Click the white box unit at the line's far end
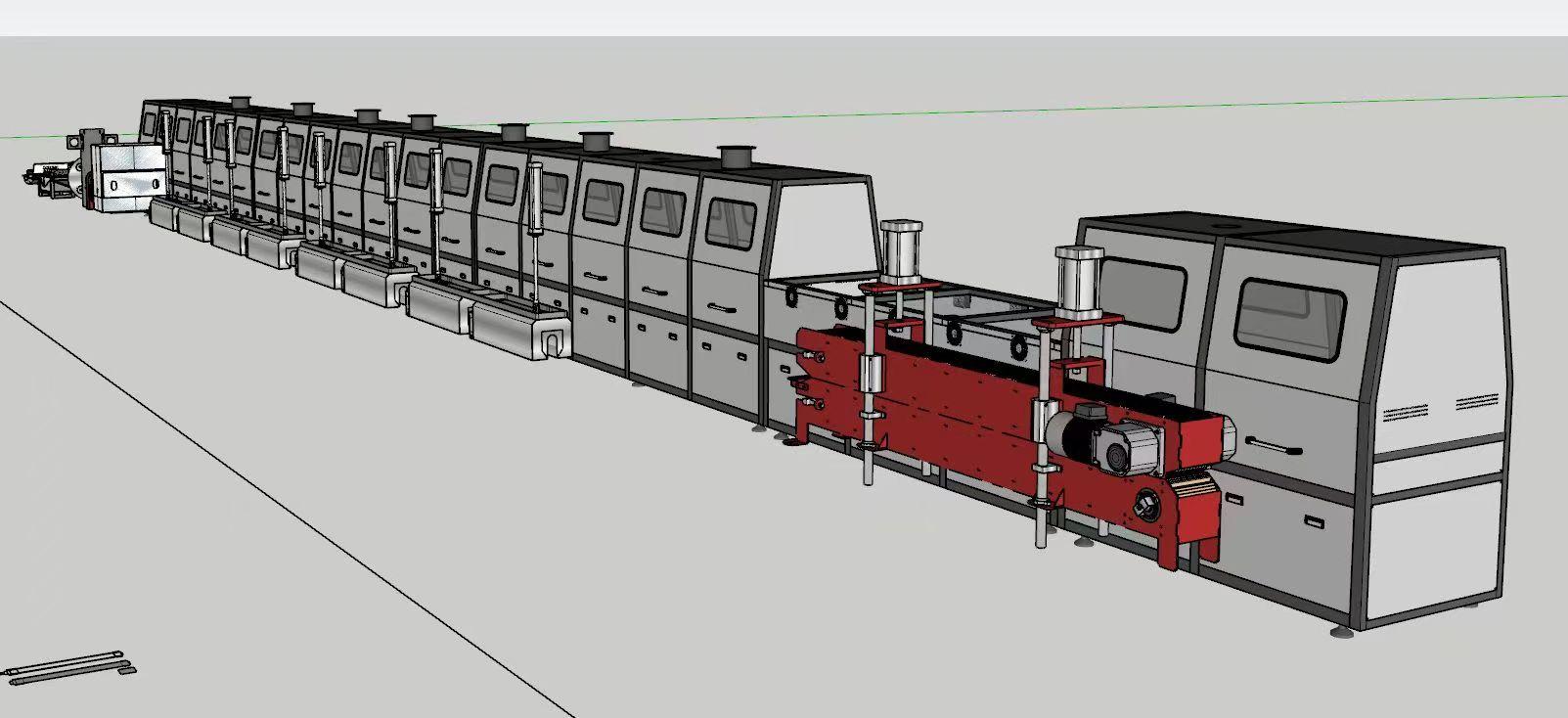This screenshot has width=1568, height=718. tap(128, 174)
